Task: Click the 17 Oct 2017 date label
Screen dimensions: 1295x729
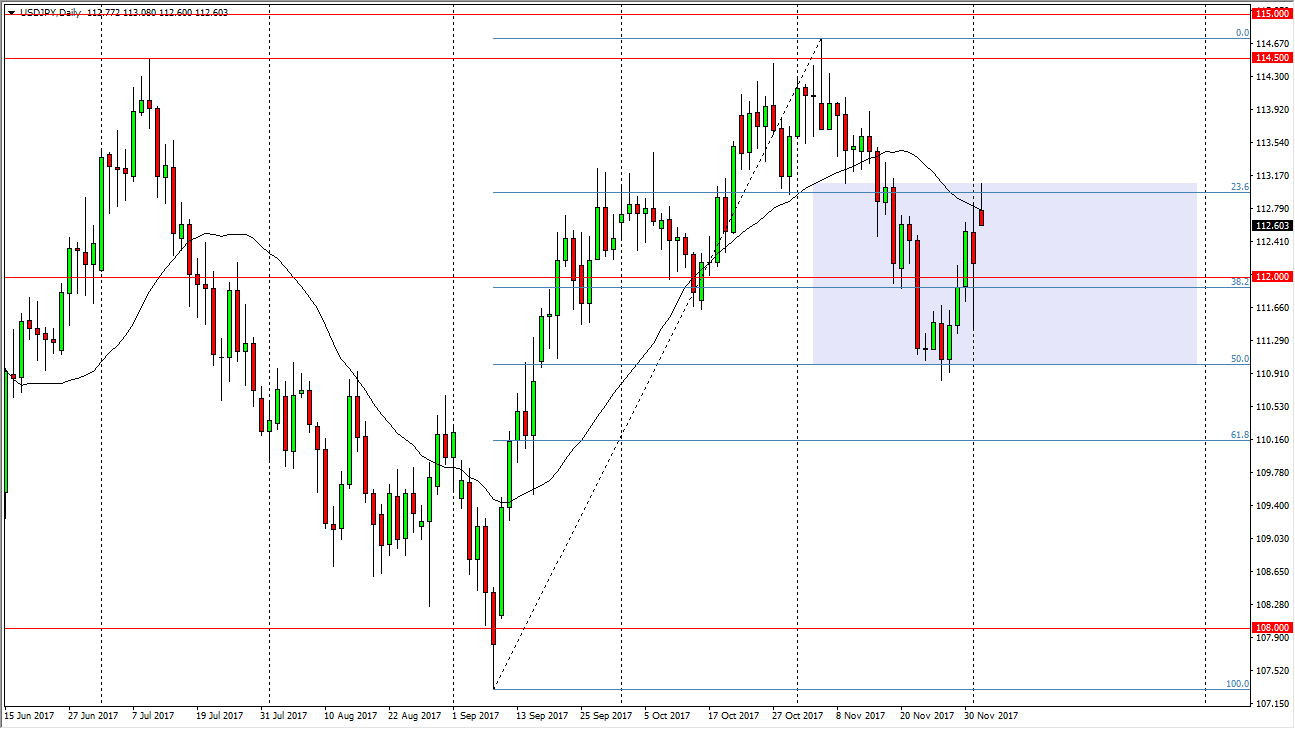Action: pos(732,716)
